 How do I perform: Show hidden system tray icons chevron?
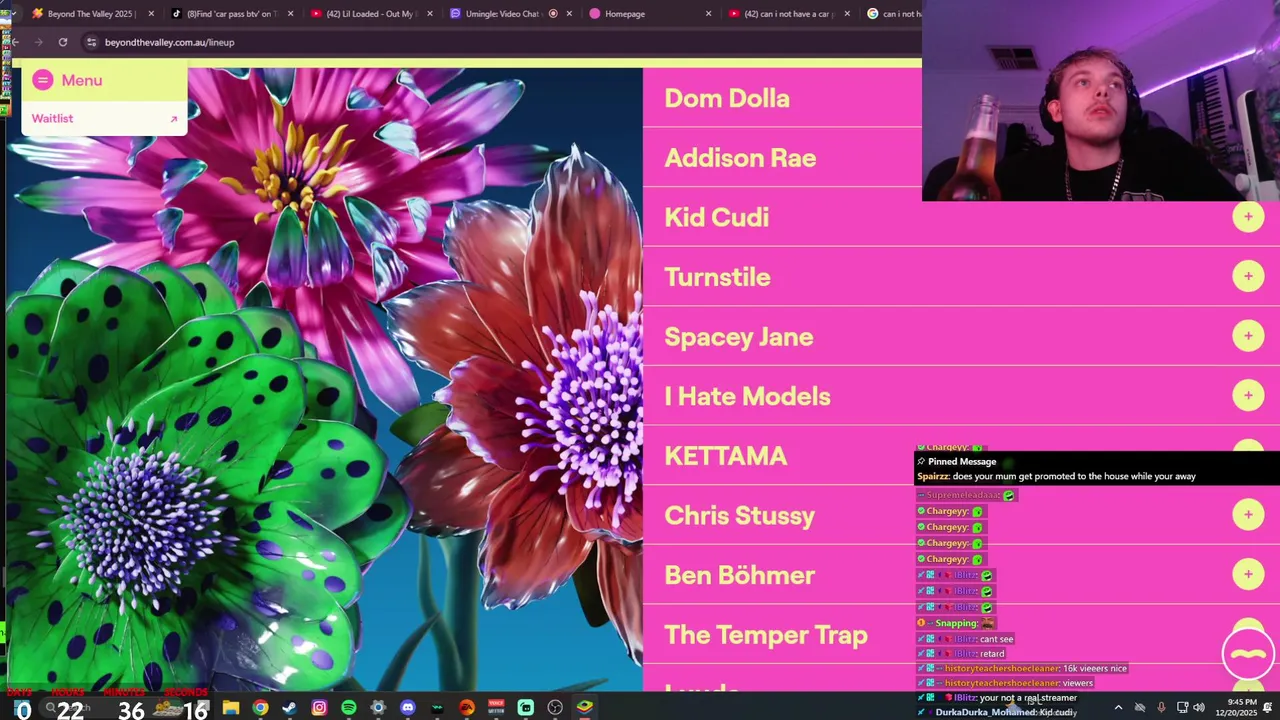click(1118, 708)
